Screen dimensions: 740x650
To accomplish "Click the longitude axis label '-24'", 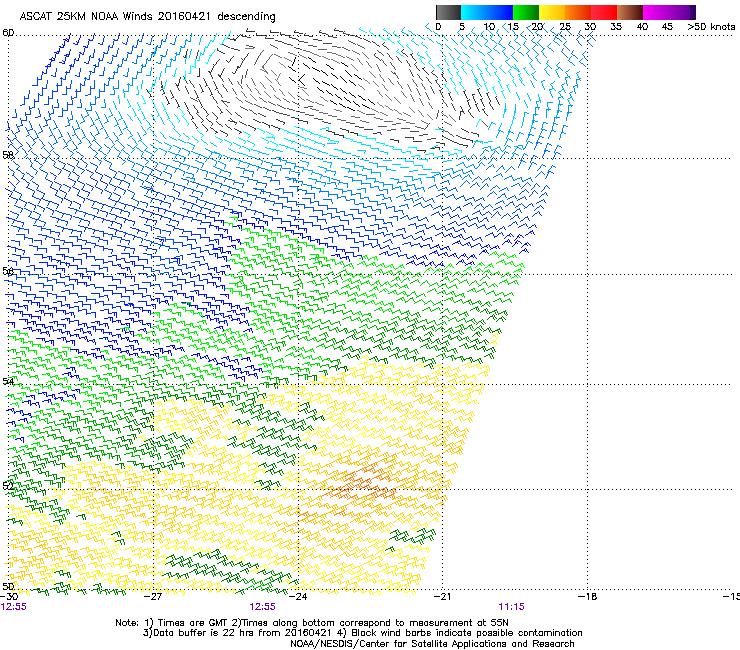I will [x=298, y=596].
